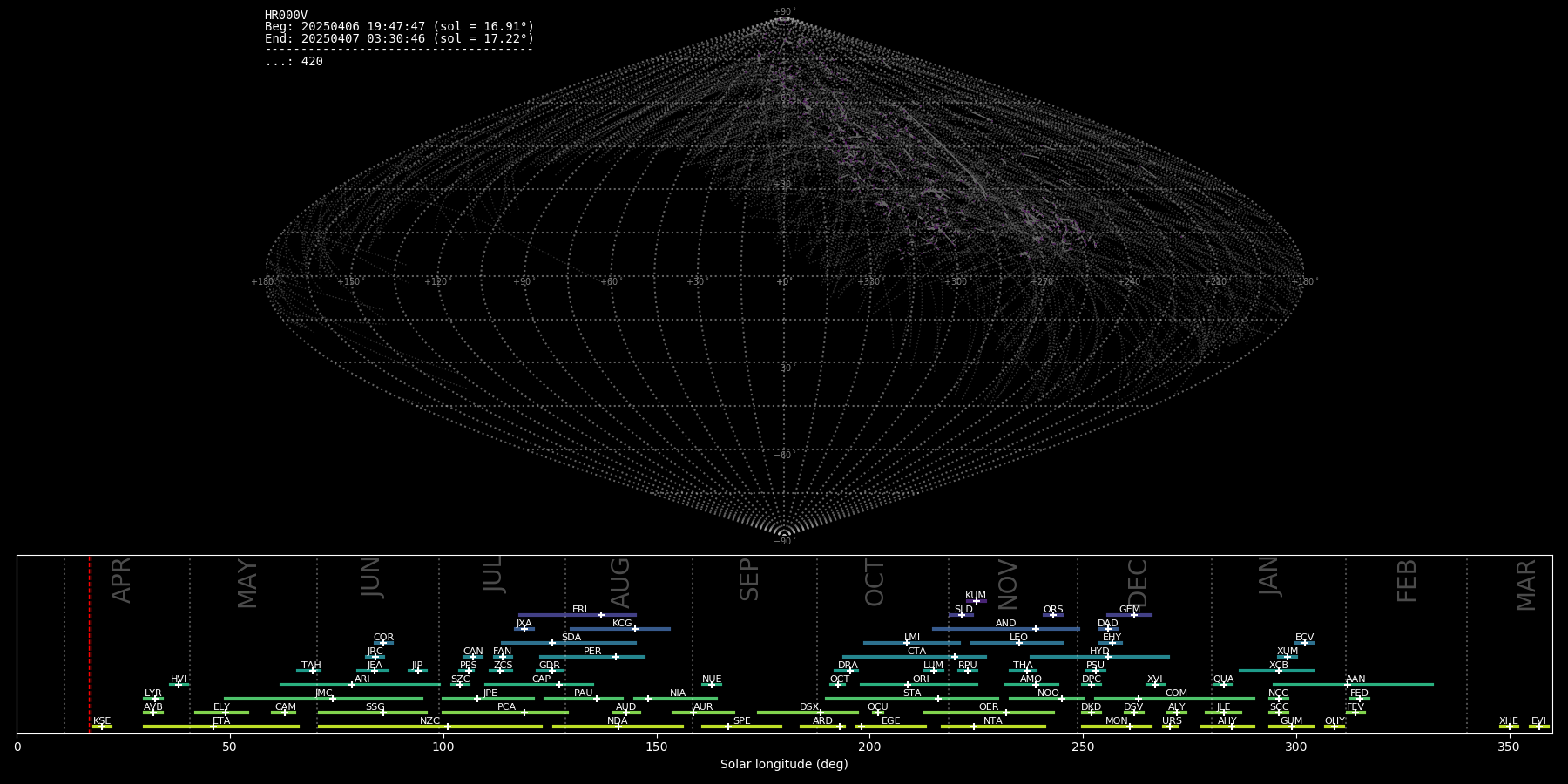Click the '...: 420' count text

(x=294, y=62)
